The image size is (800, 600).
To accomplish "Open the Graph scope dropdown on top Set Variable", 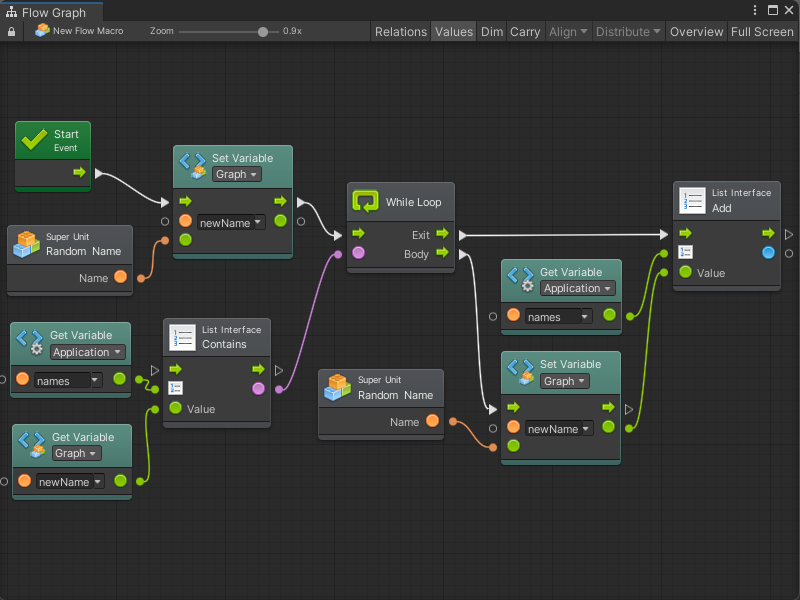I will tap(237, 174).
